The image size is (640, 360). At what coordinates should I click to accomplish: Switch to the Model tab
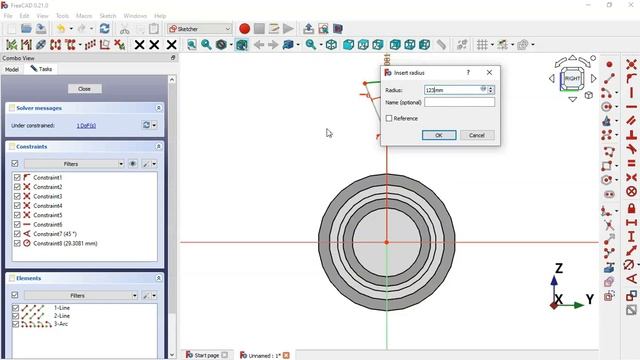(12, 69)
